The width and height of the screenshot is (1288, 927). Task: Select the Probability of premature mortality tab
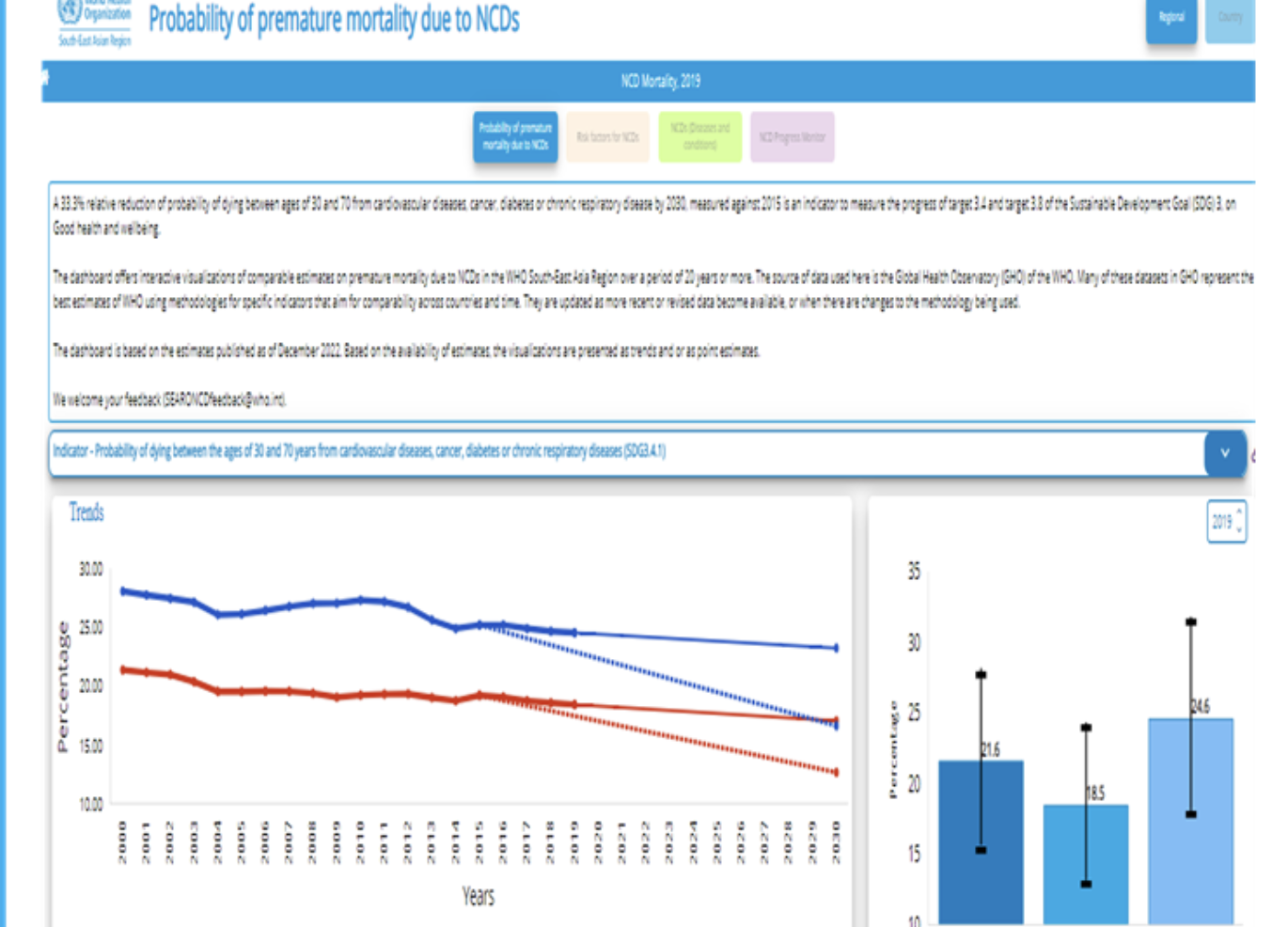(x=517, y=134)
